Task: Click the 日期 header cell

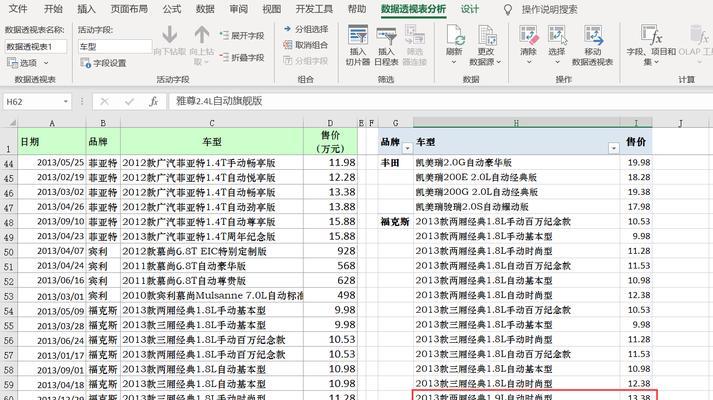Action: 52,141
